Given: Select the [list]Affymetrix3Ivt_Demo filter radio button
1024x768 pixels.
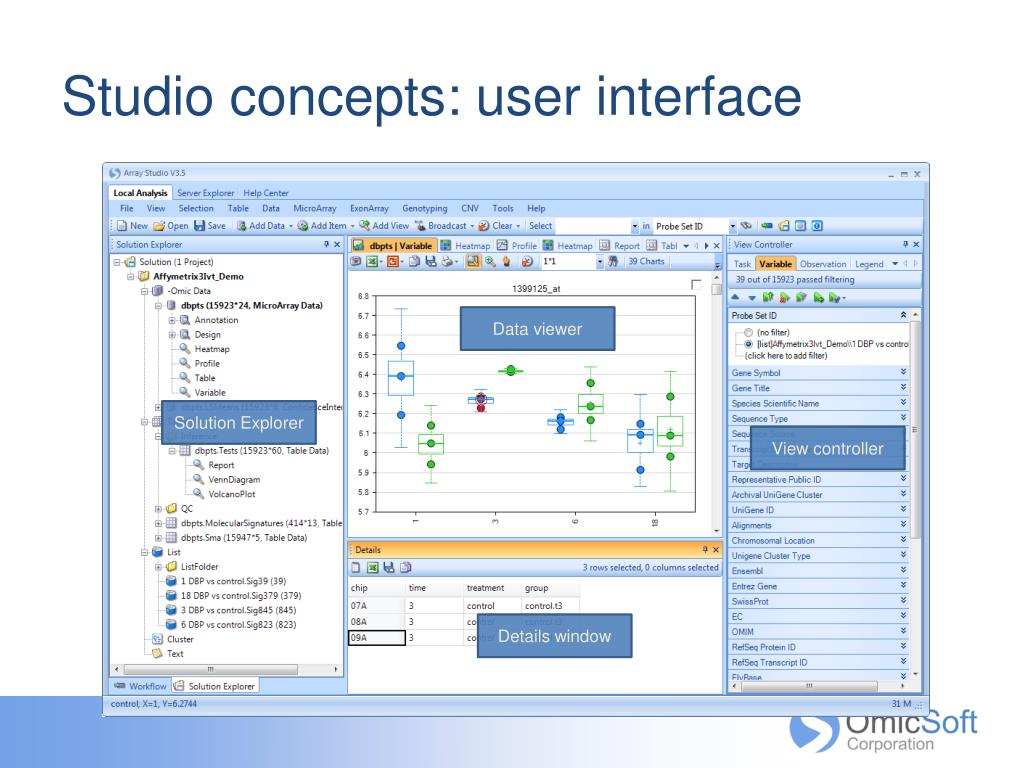Looking at the screenshot, I should pos(748,344).
